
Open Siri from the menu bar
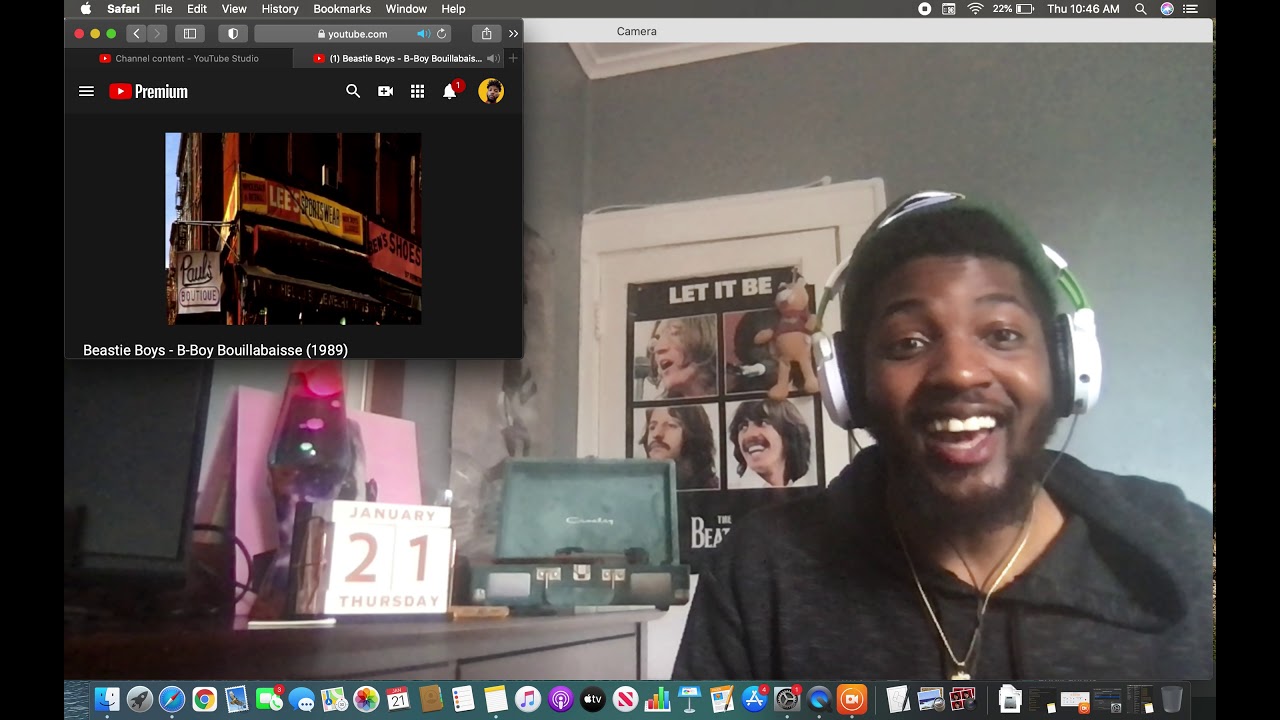(x=1167, y=9)
